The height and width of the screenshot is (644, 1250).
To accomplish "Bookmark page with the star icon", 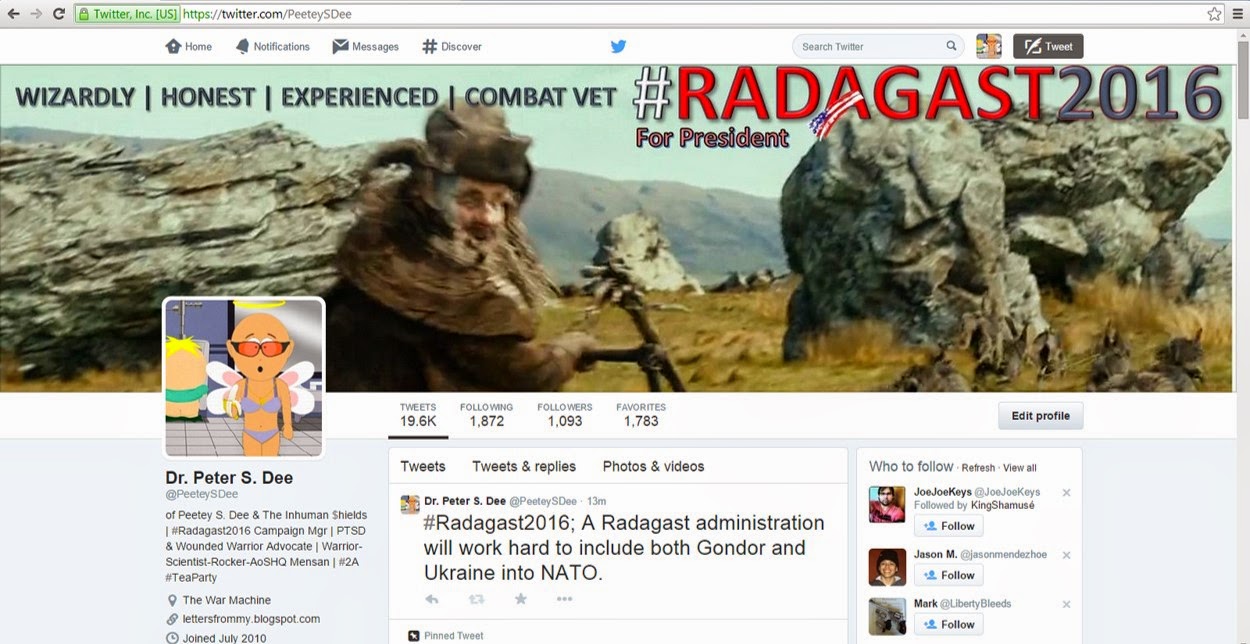I will 1214,14.
